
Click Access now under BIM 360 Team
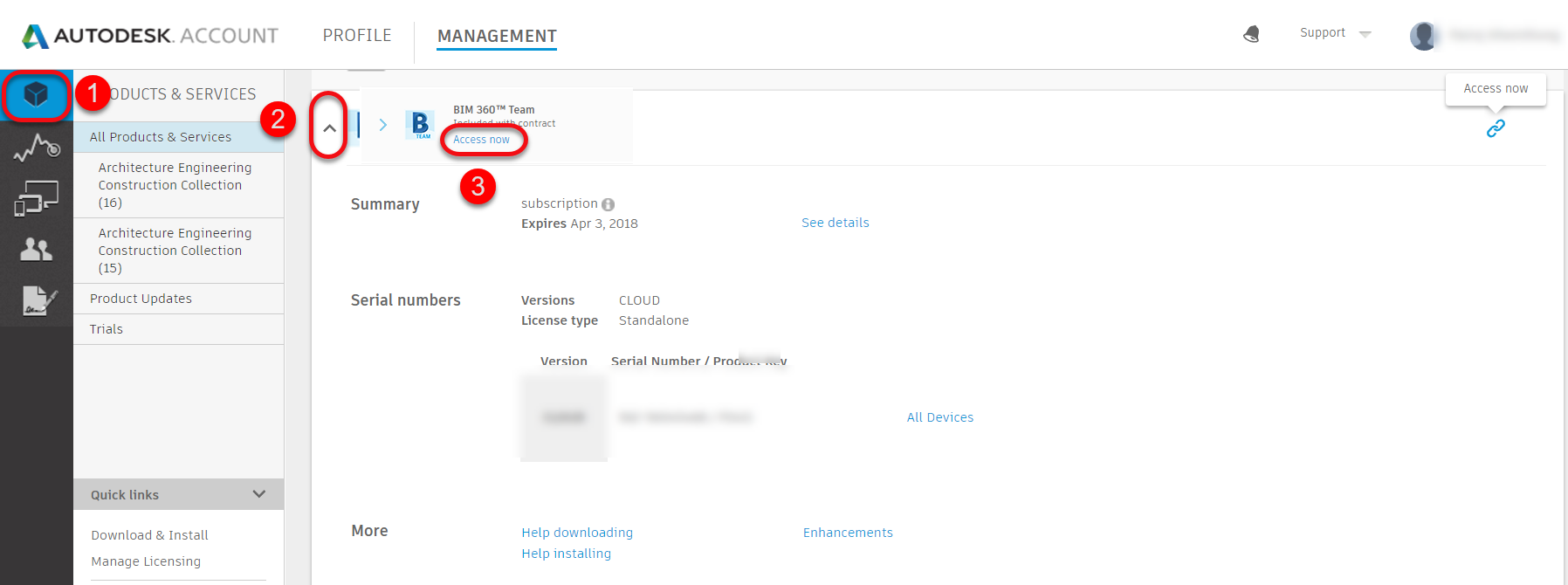tap(481, 140)
